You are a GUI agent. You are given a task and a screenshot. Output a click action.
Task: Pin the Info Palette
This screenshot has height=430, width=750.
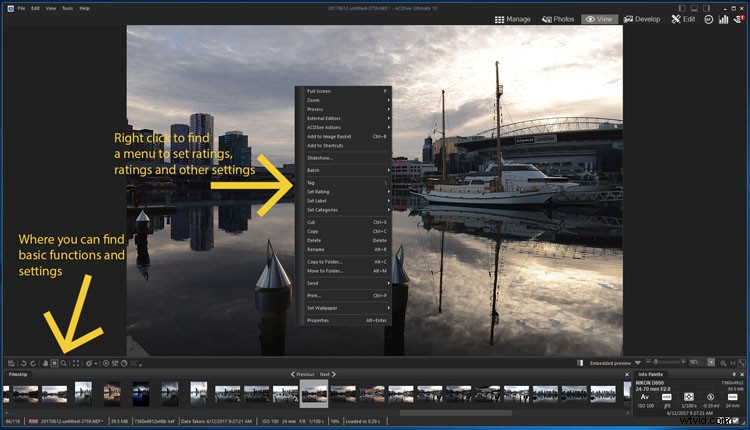point(734,375)
